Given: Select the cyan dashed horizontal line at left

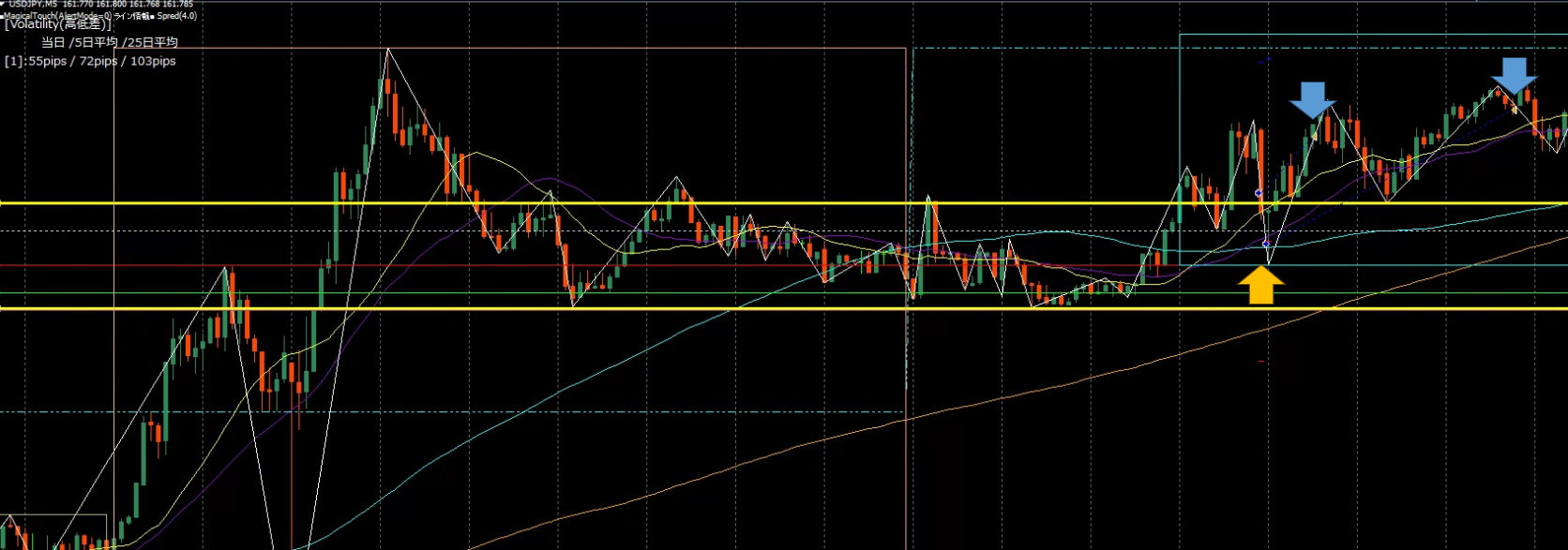Looking at the screenshot, I should point(94,411).
